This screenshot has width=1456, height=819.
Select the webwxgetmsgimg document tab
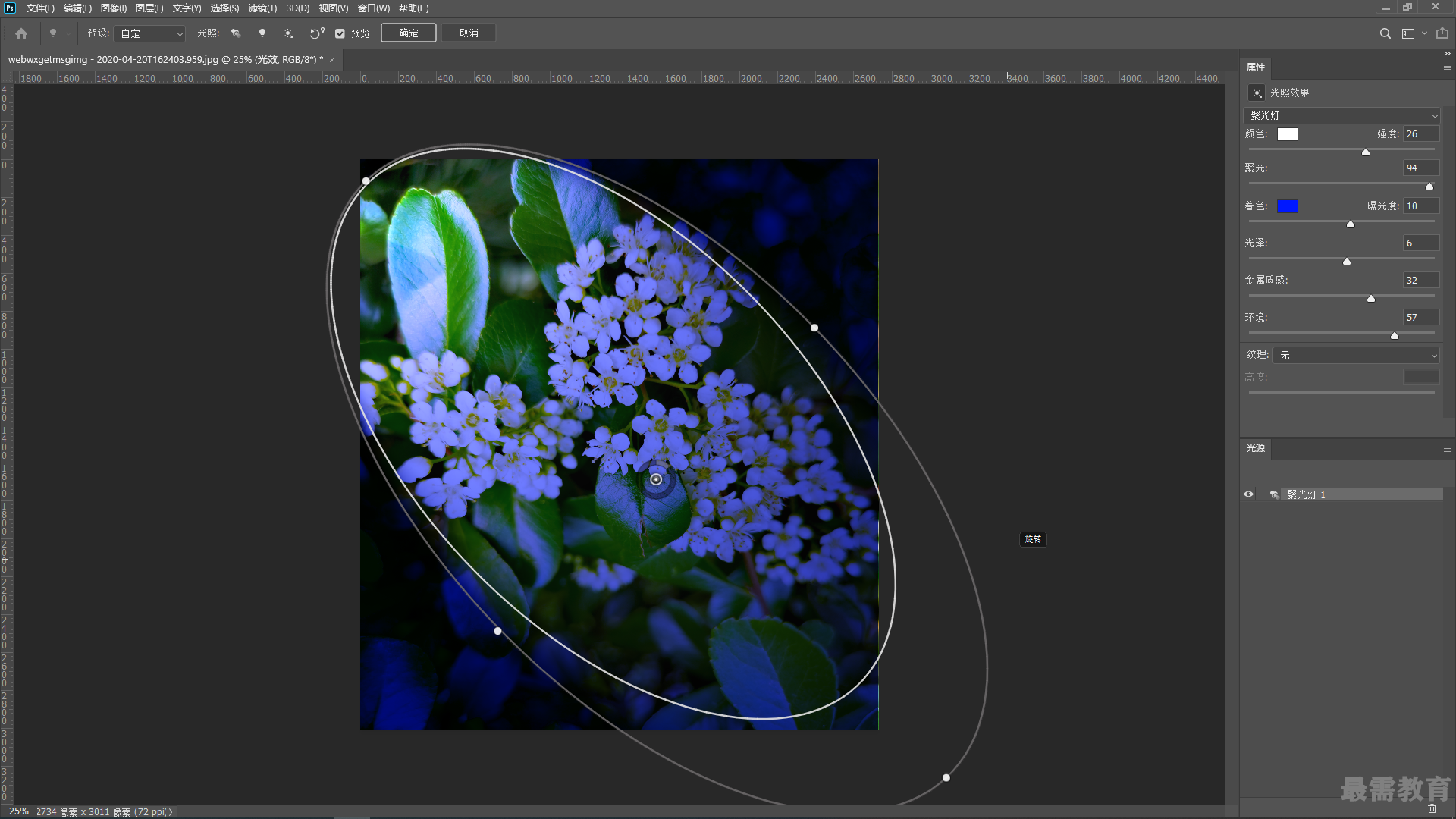165,59
